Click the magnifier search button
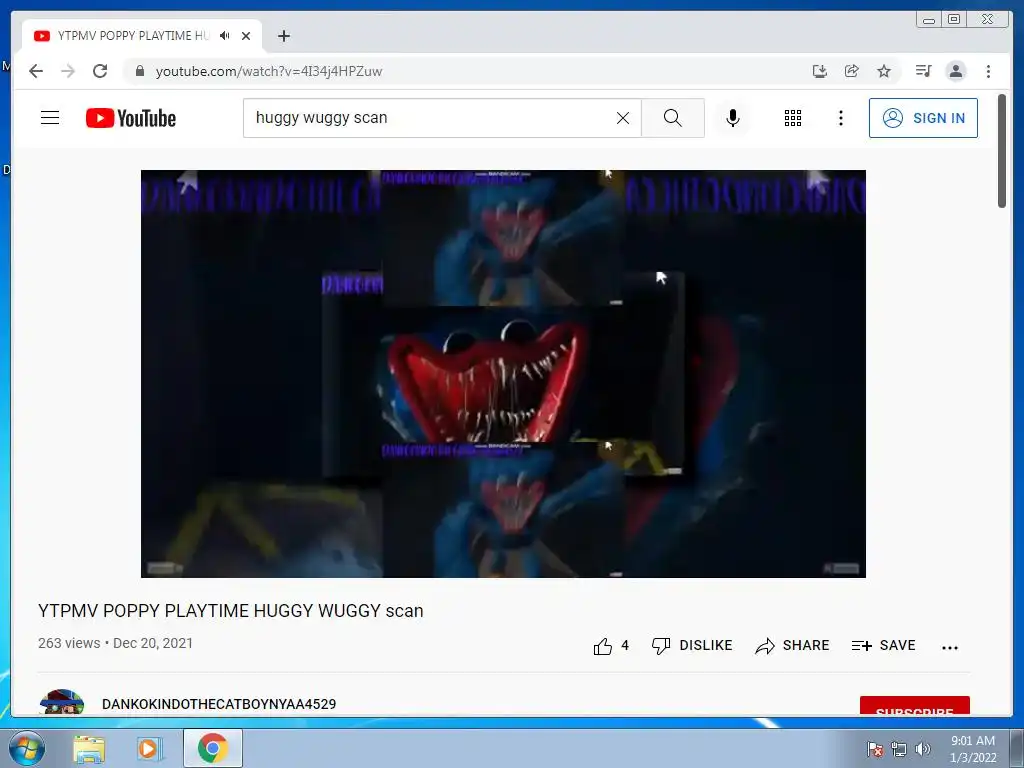This screenshot has height=768, width=1024. point(673,118)
